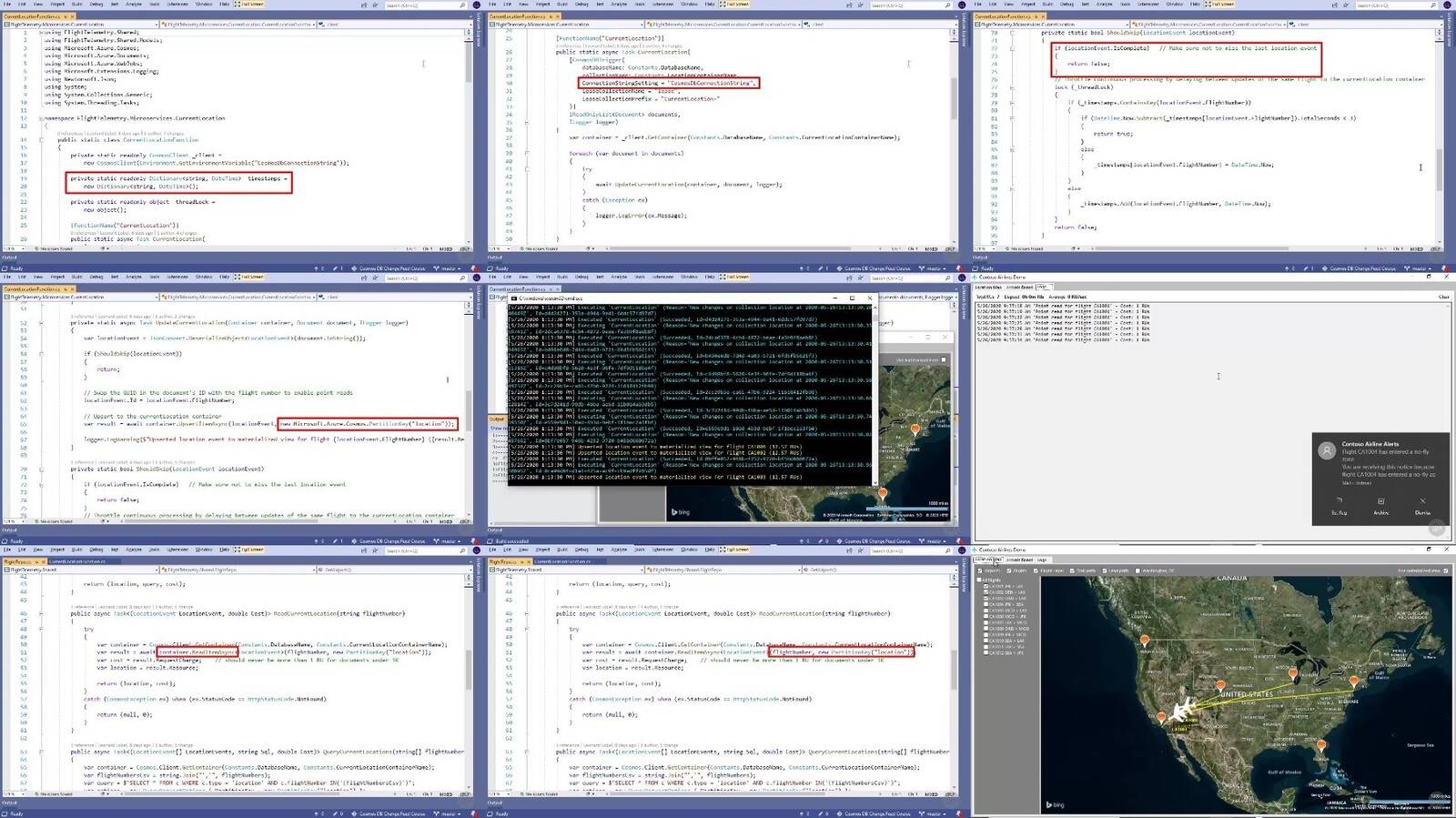Viewport: 1456px width, 818px height.
Task: Select the white airplane icon on flight map
Action: (x=1182, y=711)
